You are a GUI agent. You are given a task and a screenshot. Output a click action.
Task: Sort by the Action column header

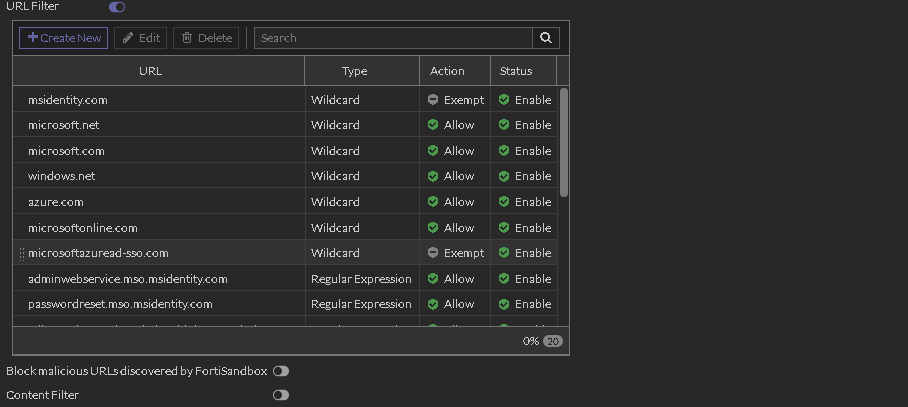point(447,71)
